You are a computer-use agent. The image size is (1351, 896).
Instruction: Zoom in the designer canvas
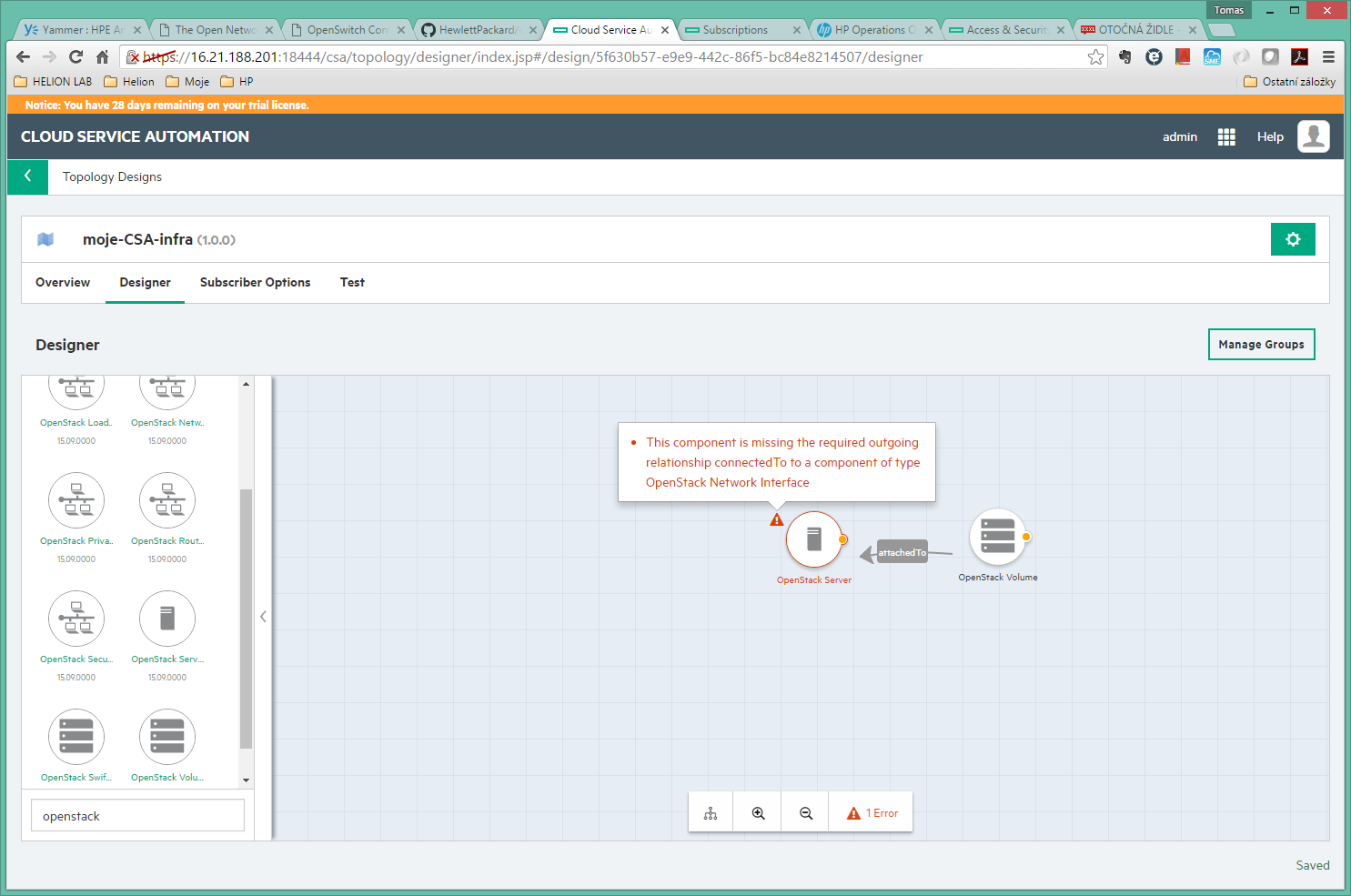point(758,813)
